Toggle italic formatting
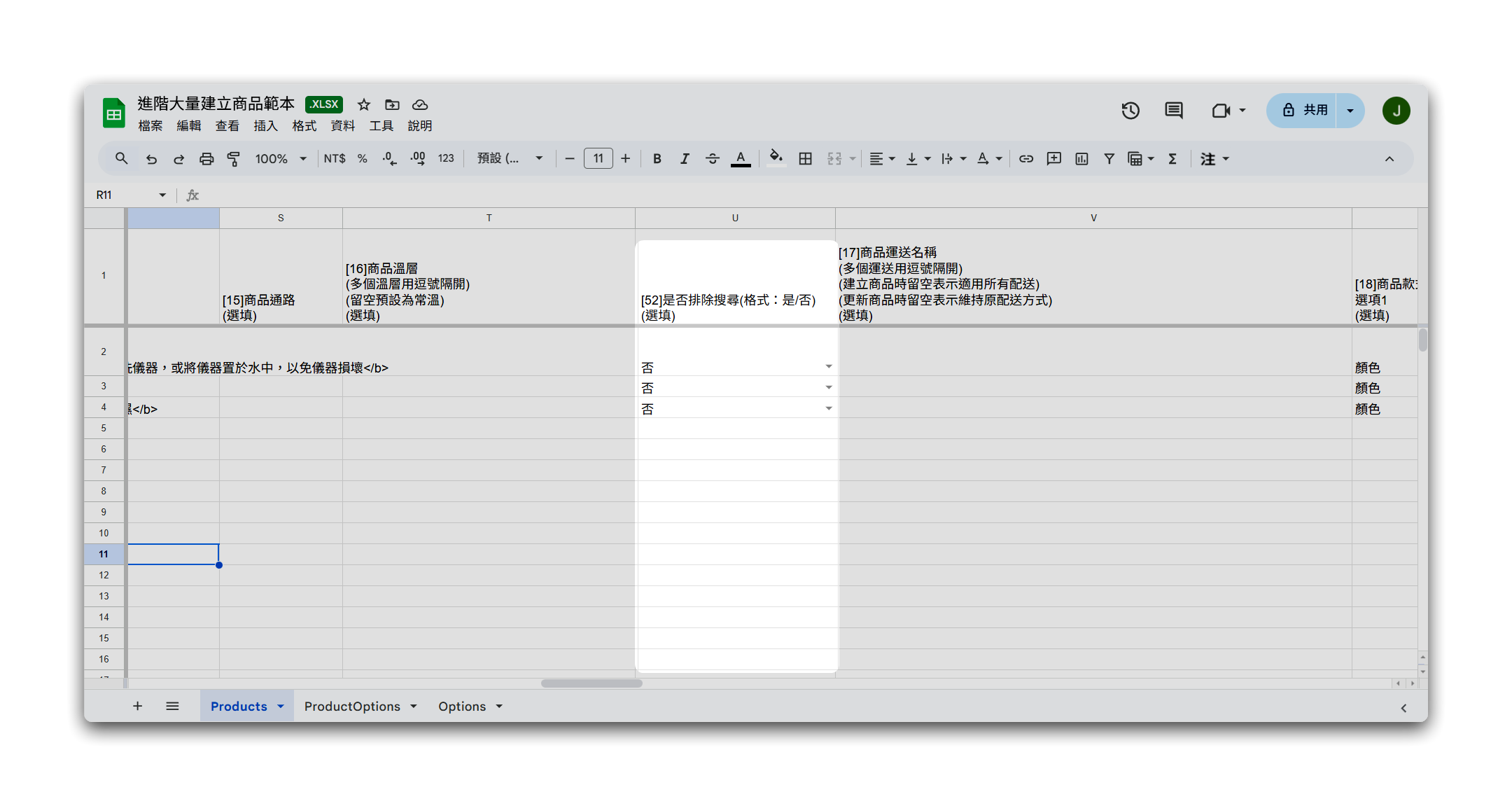This screenshot has height=806, width=1512. pos(685,159)
